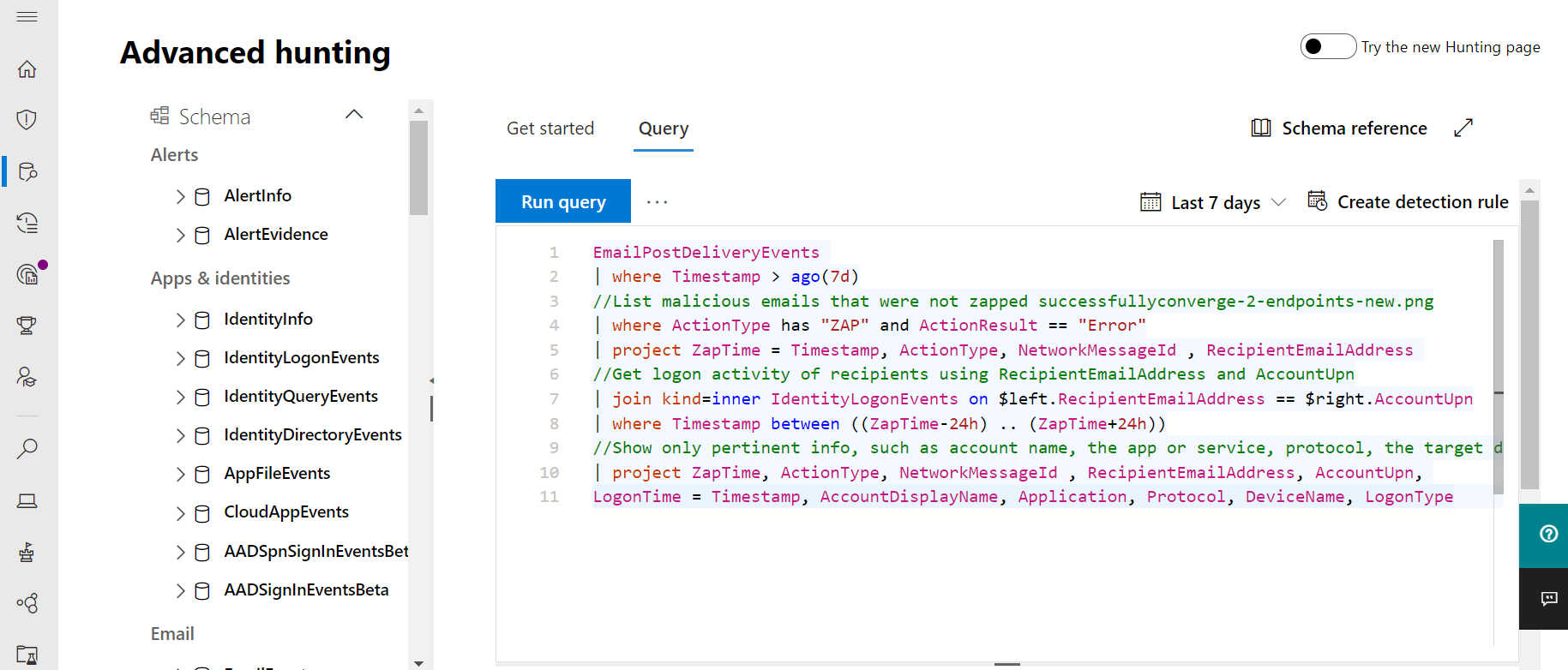Image resolution: width=1568 pixels, height=670 pixels.
Task: Expand the AADSpnSignInEventsBeta node
Action: click(180, 552)
